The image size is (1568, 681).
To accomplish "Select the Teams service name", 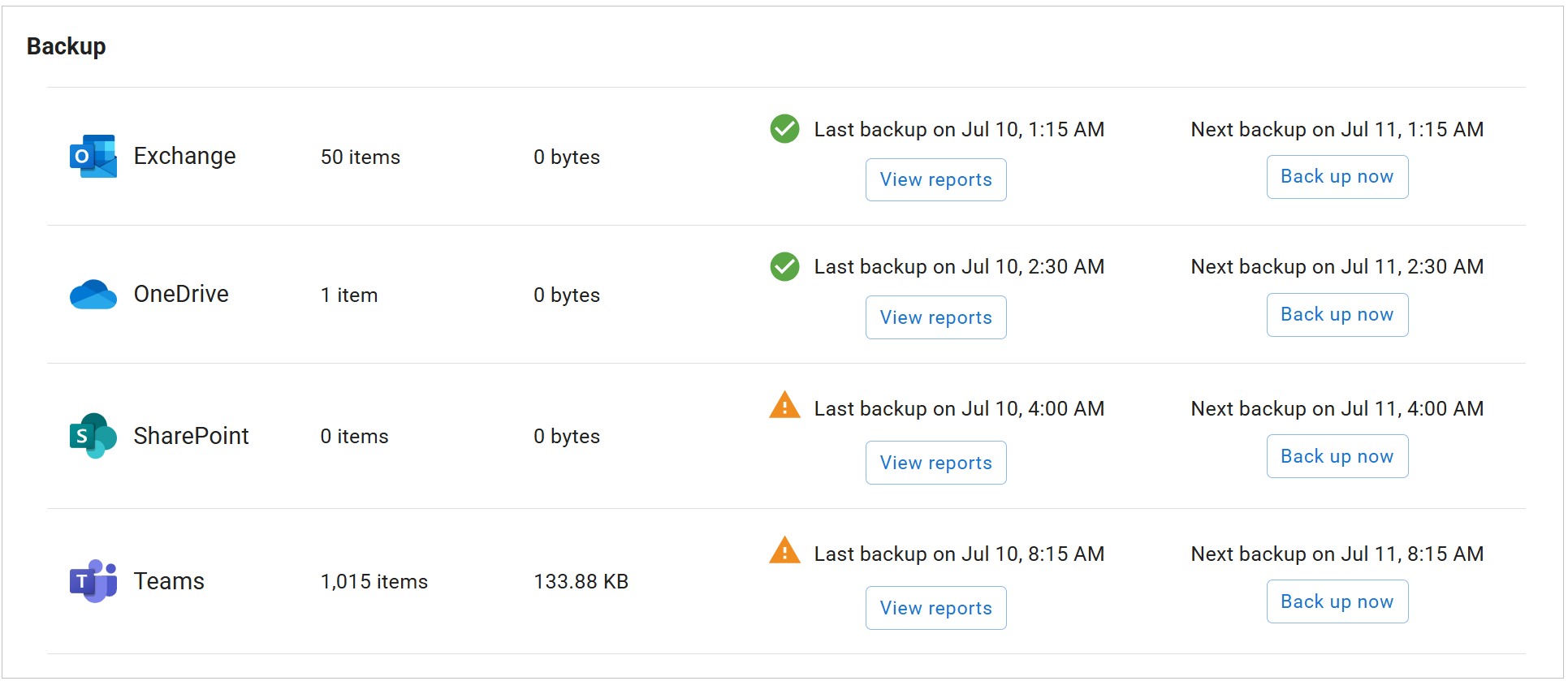I will (x=169, y=581).
